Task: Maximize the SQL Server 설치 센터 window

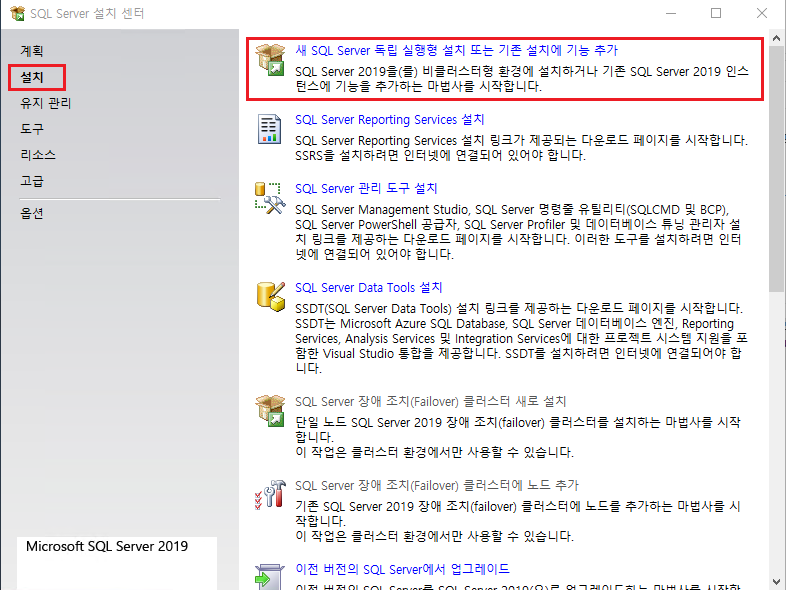Action: click(716, 14)
